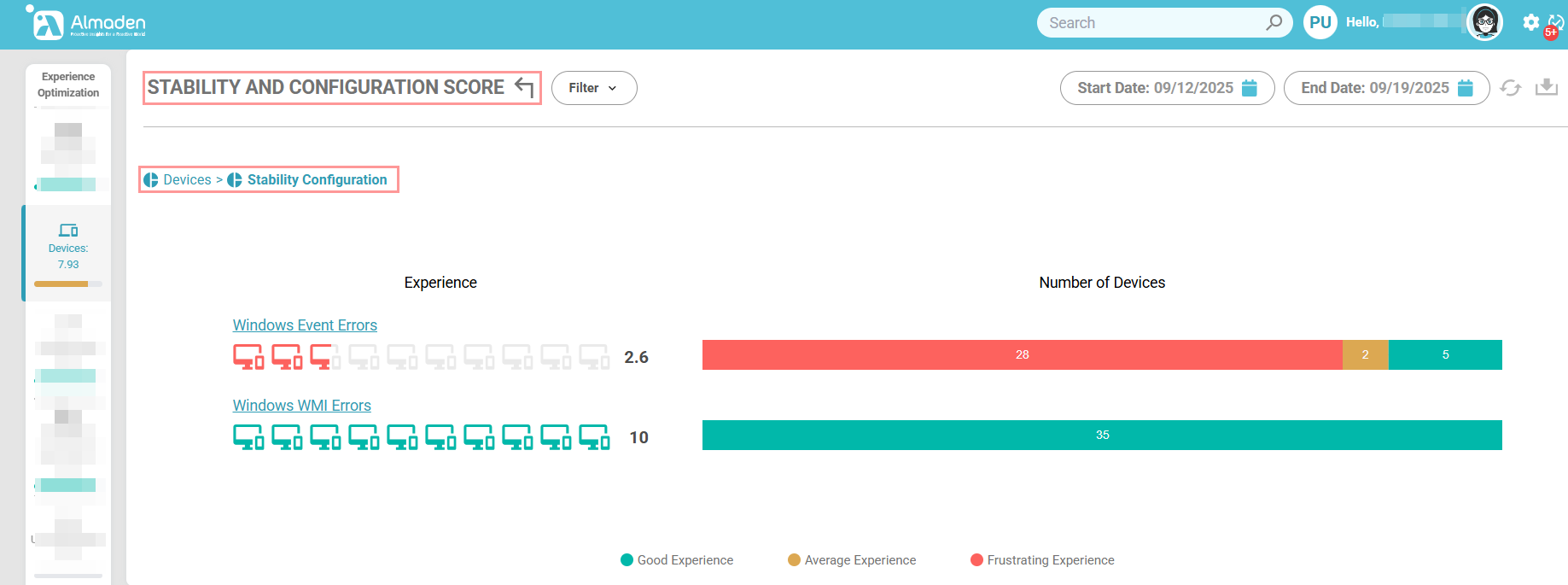Screen dimensions: 1568x585
Task: Click the 2.6 score value
Action: click(636, 357)
